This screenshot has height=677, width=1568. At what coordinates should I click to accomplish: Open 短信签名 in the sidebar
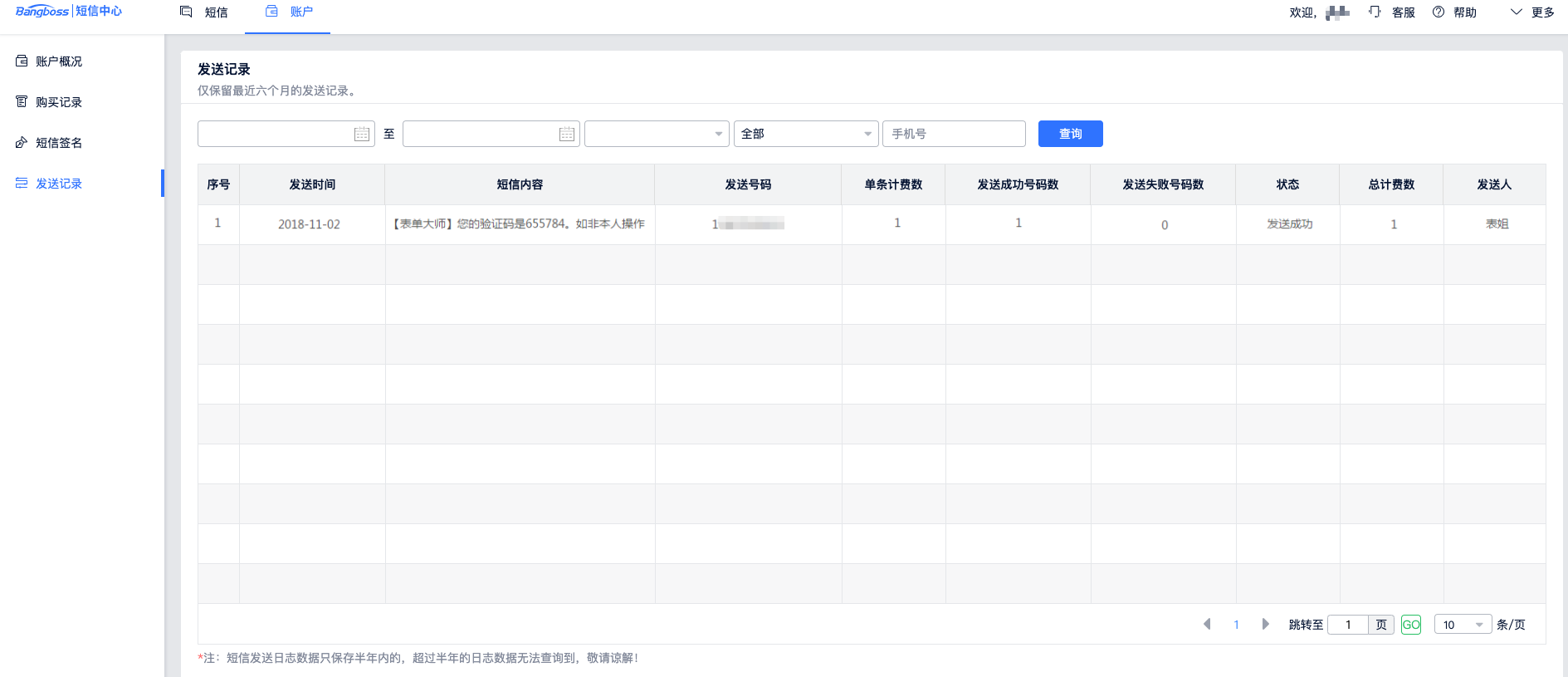(x=58, y=143)
